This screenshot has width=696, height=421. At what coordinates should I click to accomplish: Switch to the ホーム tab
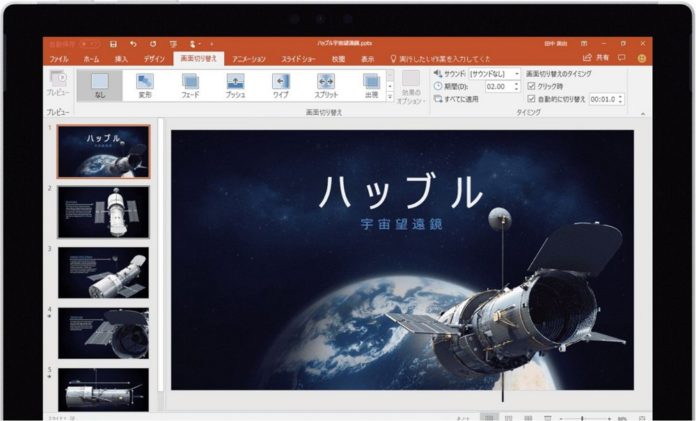91,59
